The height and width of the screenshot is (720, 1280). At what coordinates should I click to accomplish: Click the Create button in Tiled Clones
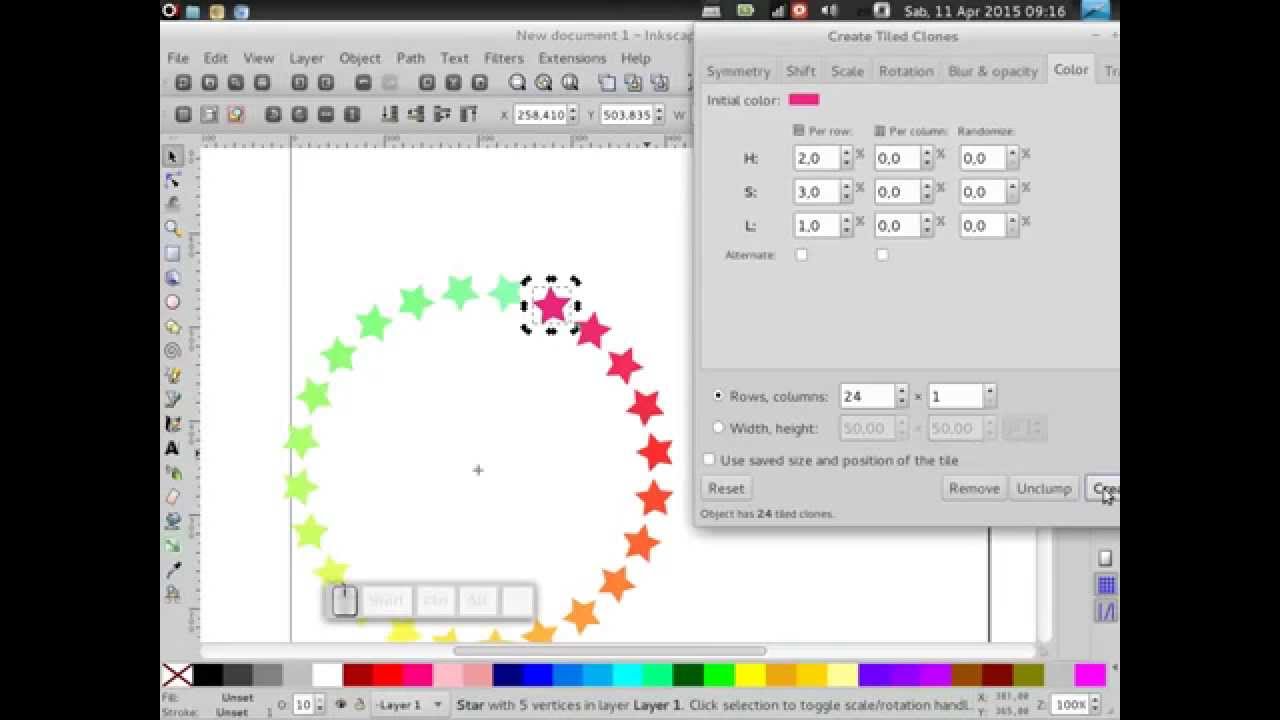tap(1102, 488)
